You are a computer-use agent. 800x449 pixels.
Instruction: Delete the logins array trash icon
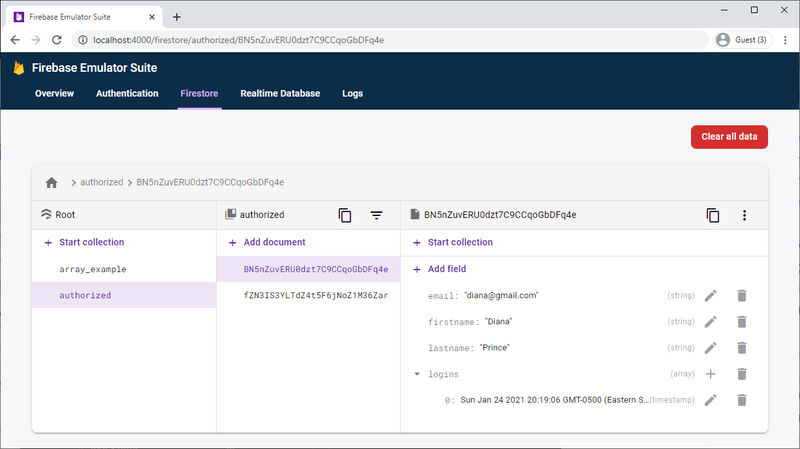[x=742, y=374]
